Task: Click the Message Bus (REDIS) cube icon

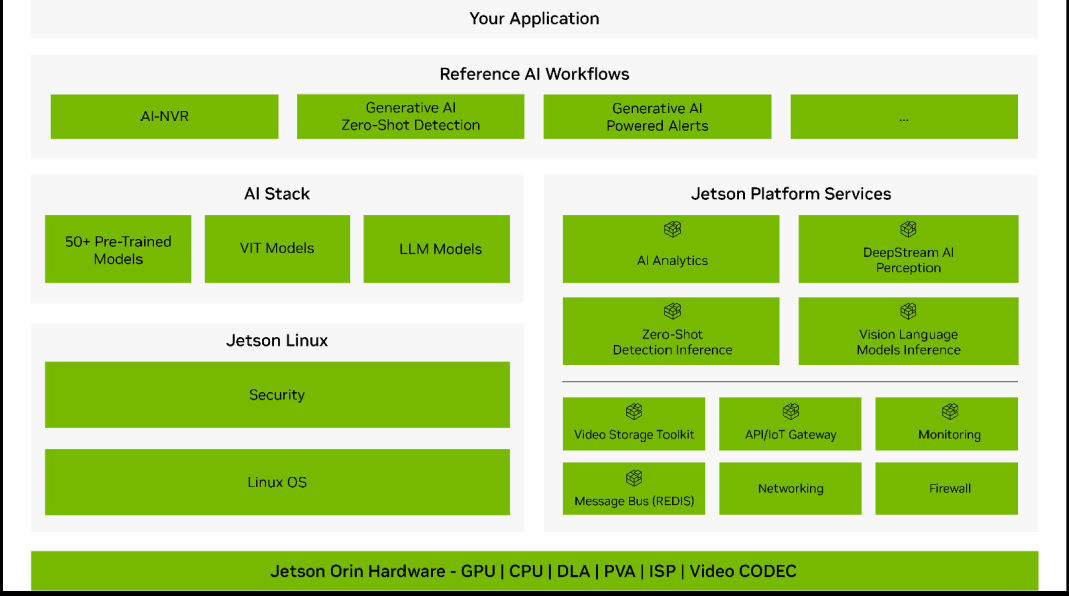Action: (634, 478)
